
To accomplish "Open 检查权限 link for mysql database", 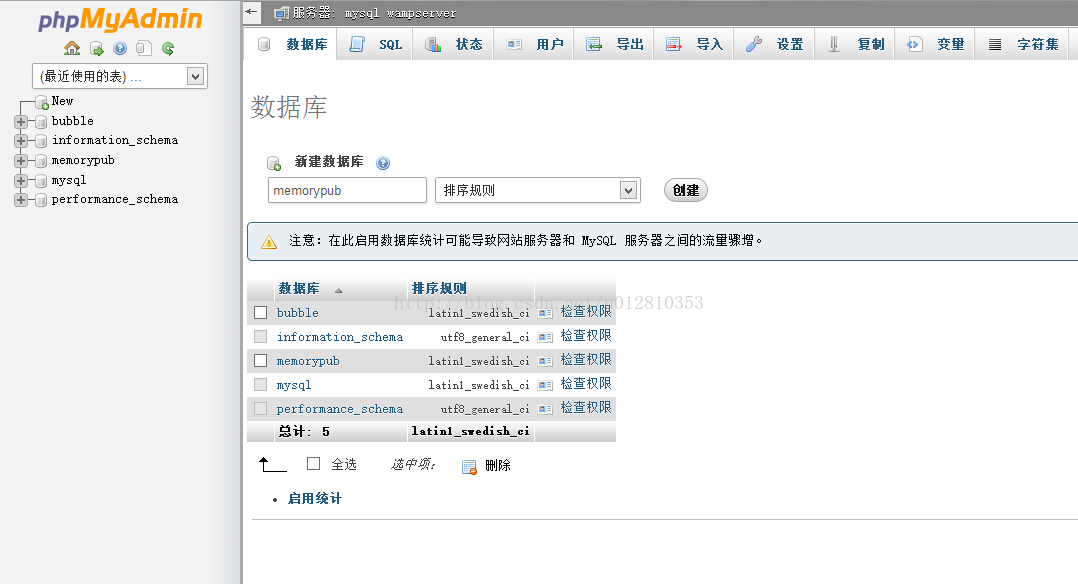I will (x=587, y=383).
